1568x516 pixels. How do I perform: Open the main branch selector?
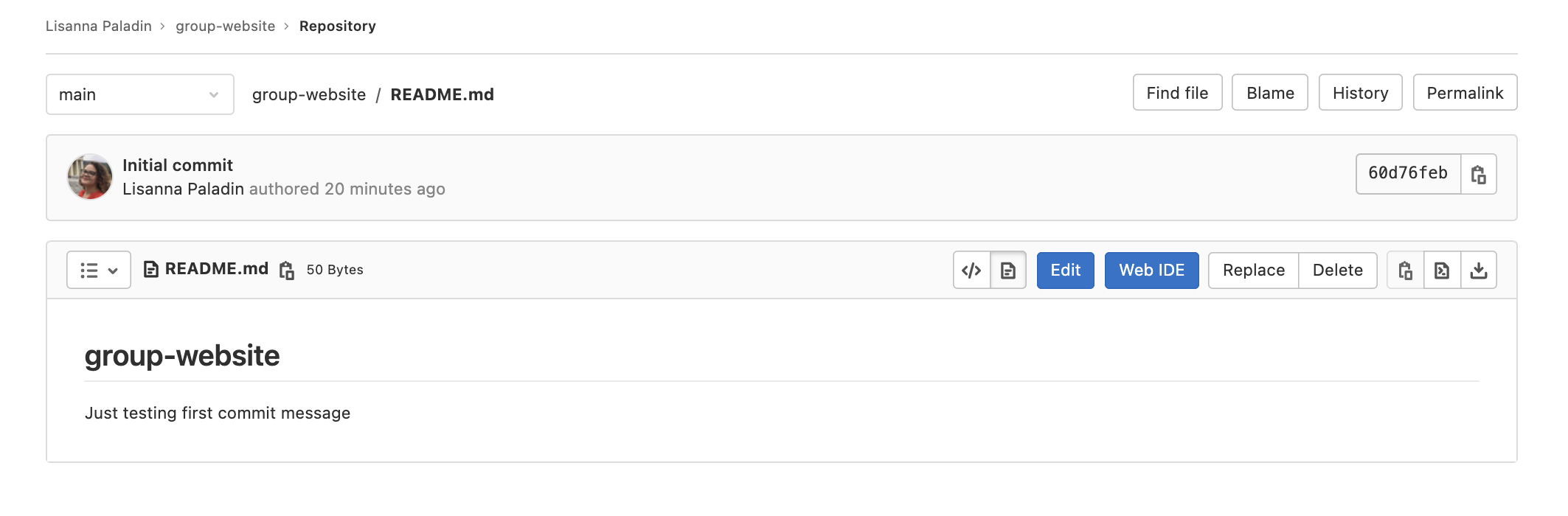139,94
